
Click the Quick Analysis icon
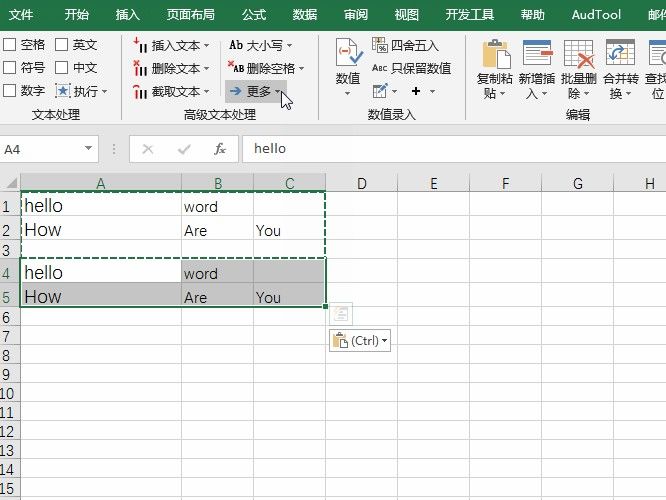(341, 314)
